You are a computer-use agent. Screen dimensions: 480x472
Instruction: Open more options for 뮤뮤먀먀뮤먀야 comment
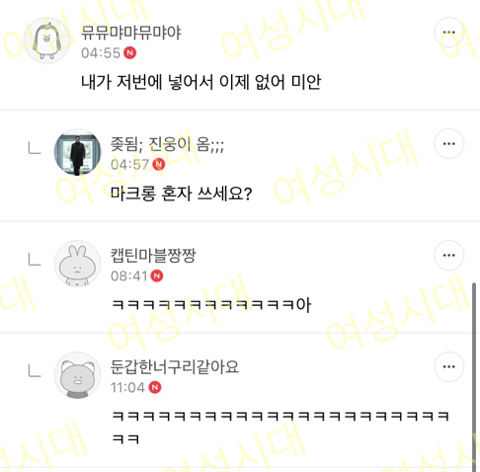coord(449,32)
